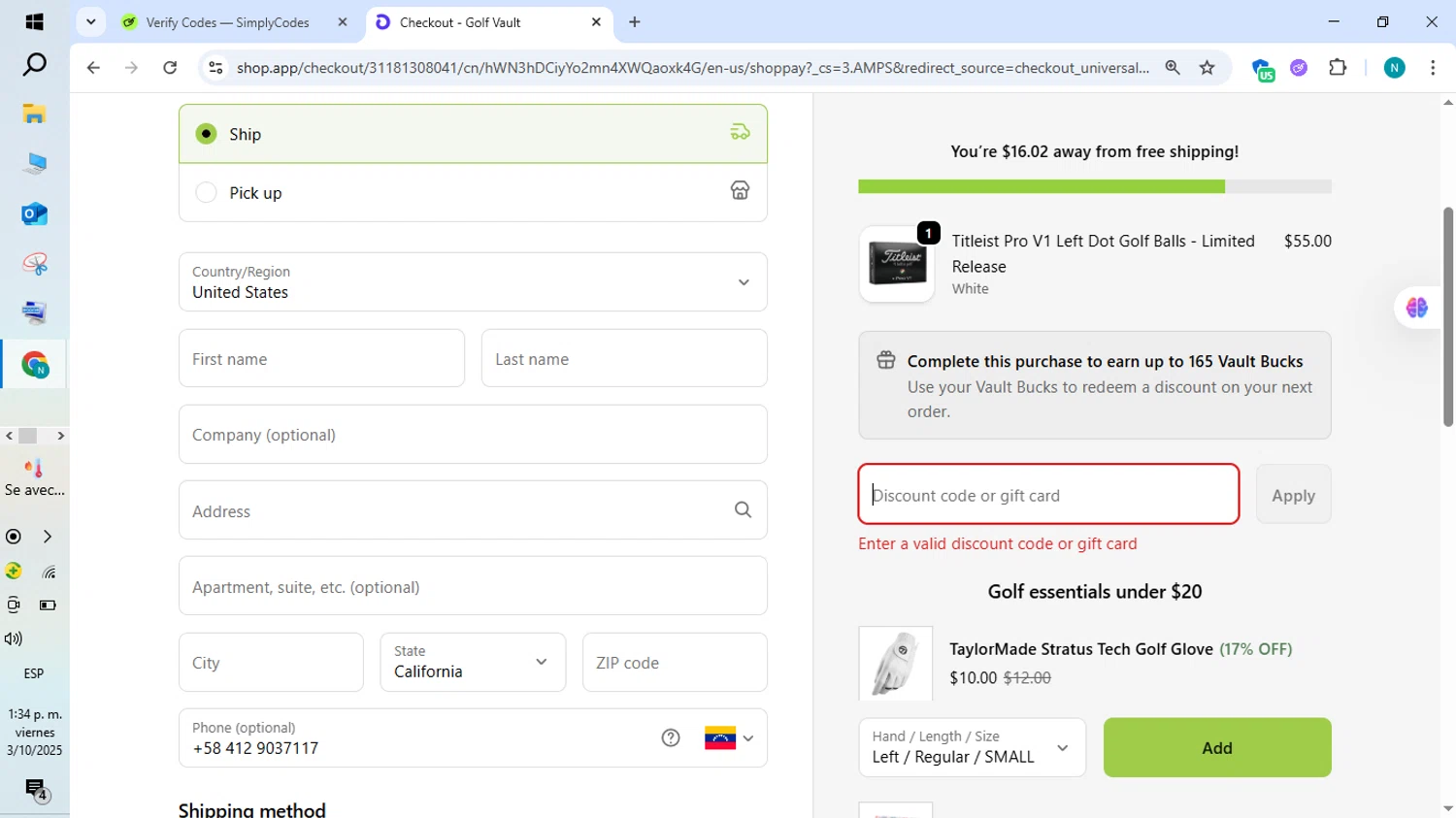View site information icon in address bar
This screenshot has width=1456, height=818.
[215, 68]
